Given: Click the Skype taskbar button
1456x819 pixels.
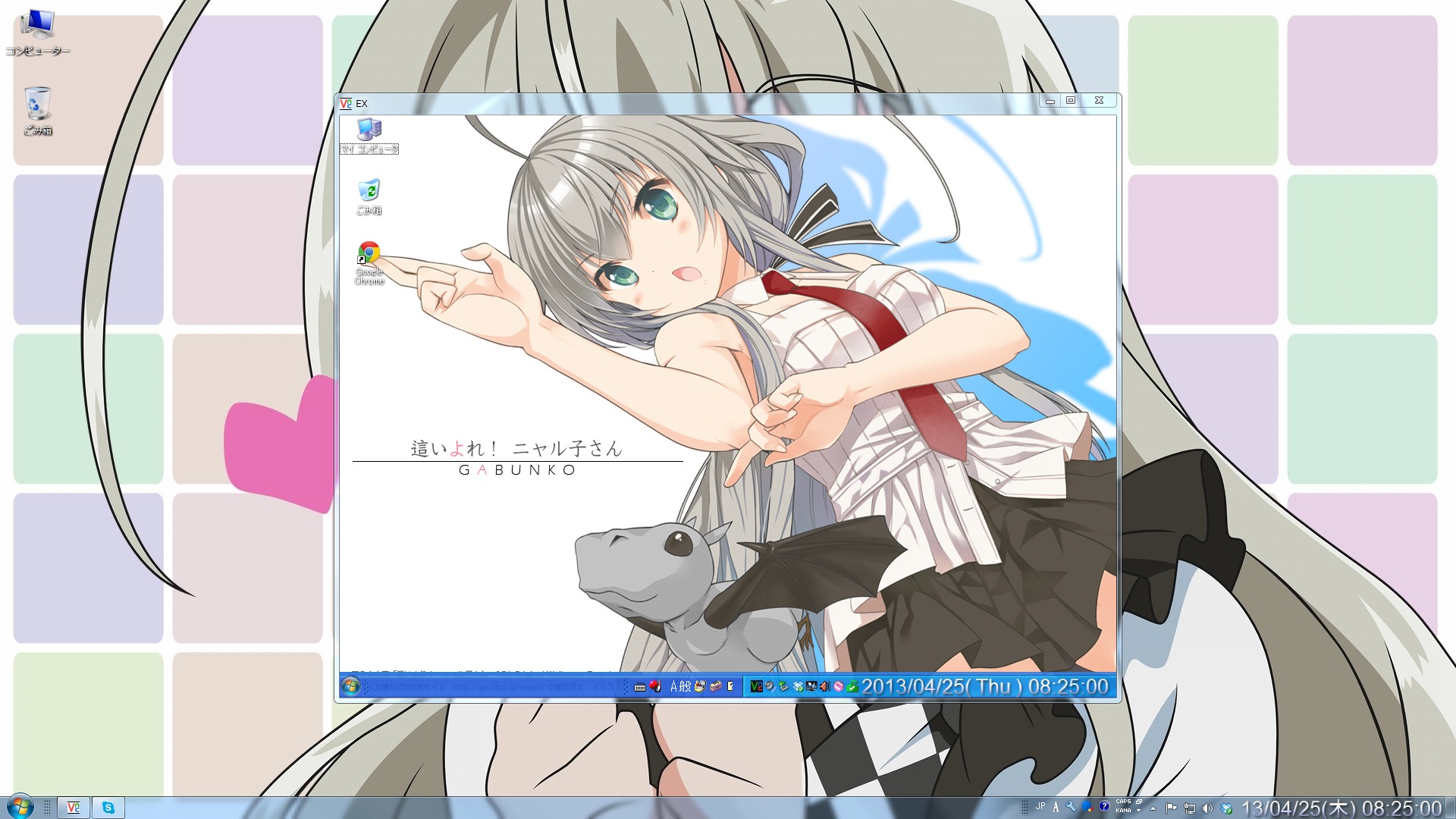Looking at the screenshot, I should [x=108, y=808].
